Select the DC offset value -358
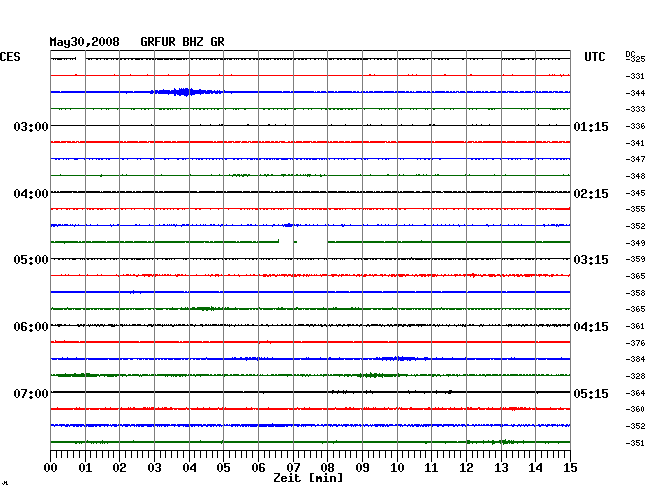This screenshot has width=650, height=494. click(x=635, y=293)
